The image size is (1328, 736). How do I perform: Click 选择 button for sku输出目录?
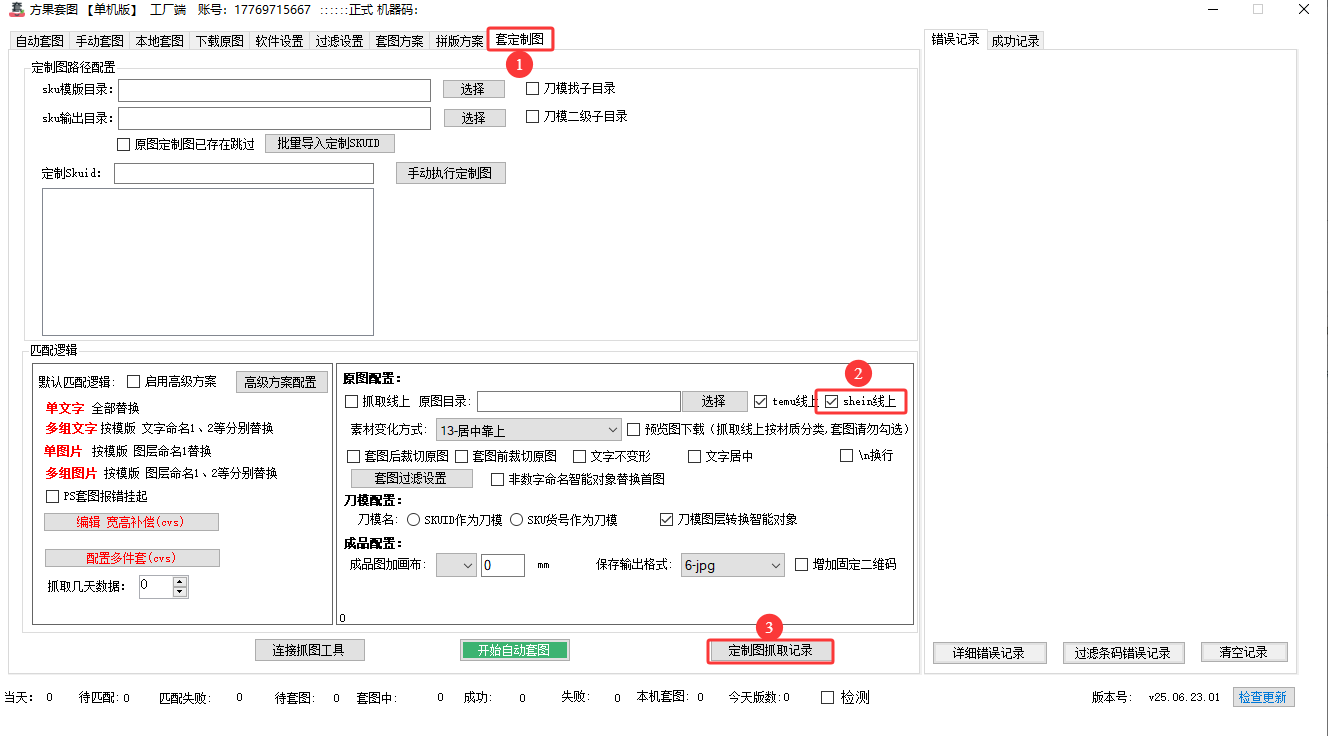[473, 118]
